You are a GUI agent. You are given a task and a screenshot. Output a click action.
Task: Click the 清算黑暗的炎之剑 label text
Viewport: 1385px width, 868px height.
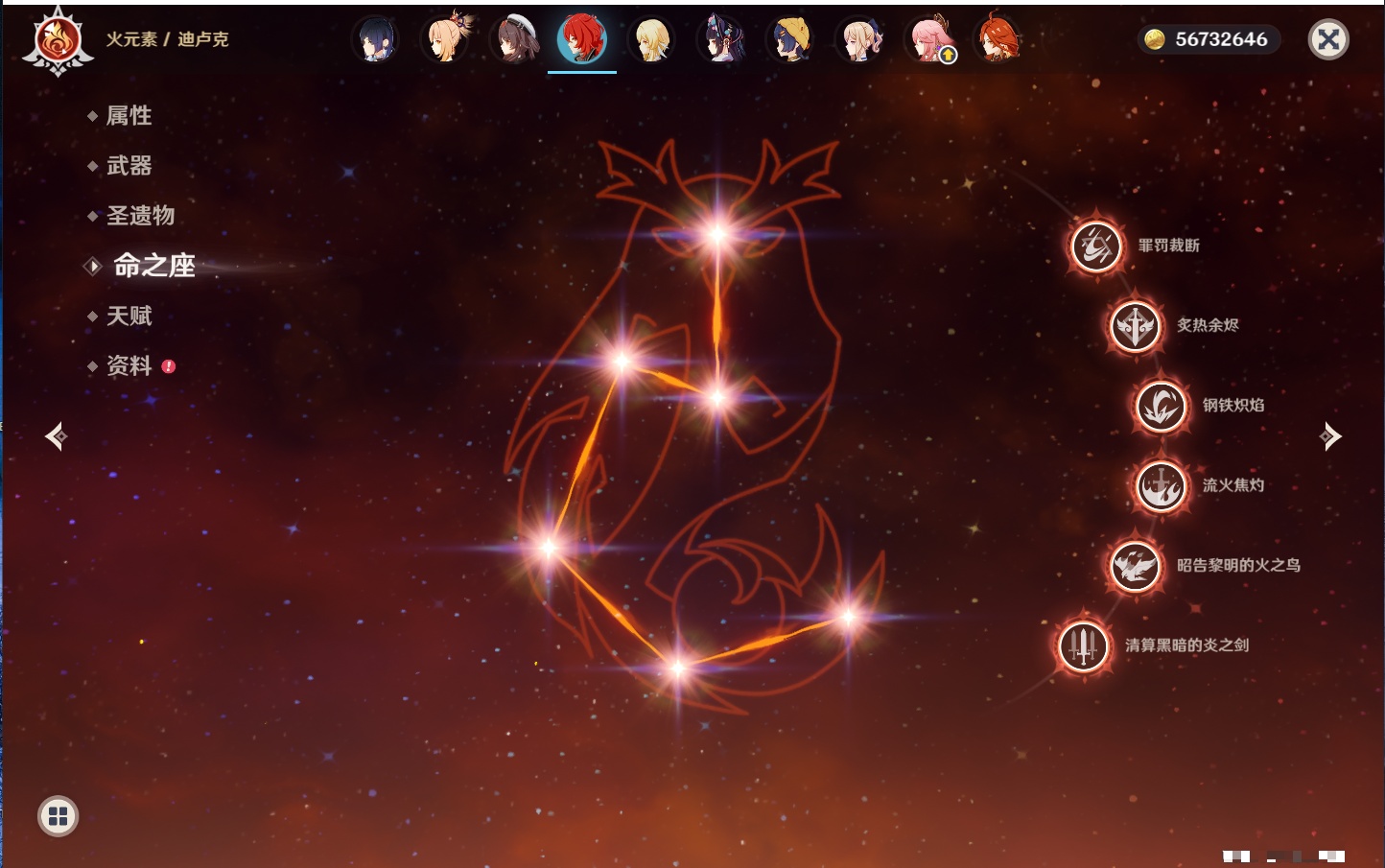[x=1186, y=645]
